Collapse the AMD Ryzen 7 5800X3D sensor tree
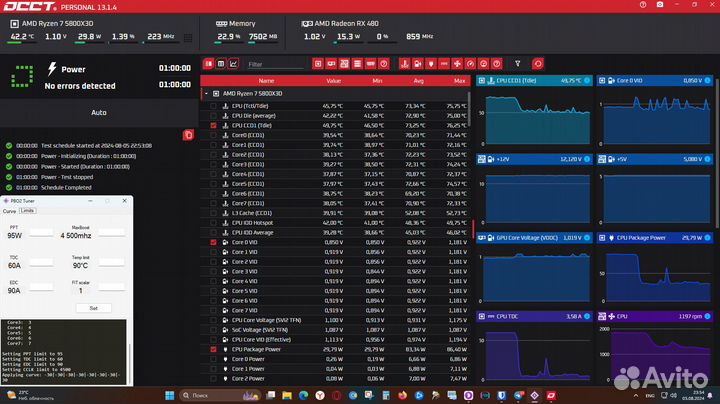Viewport: 720px width, 404px height. tap(206, 94)
